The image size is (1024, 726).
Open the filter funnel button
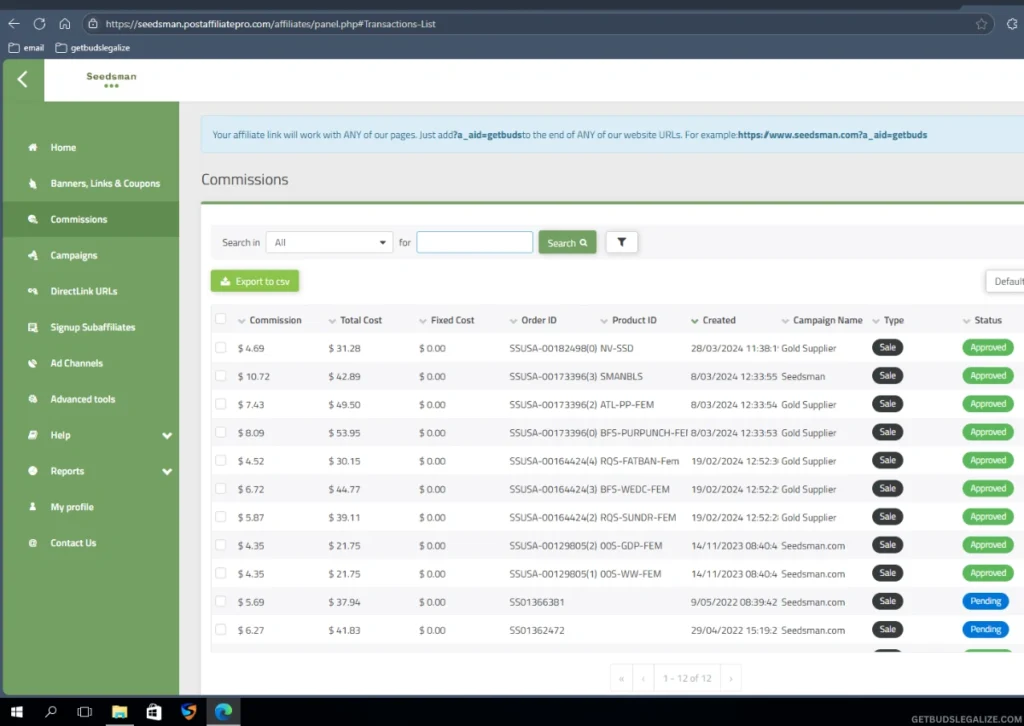point(621,242)
